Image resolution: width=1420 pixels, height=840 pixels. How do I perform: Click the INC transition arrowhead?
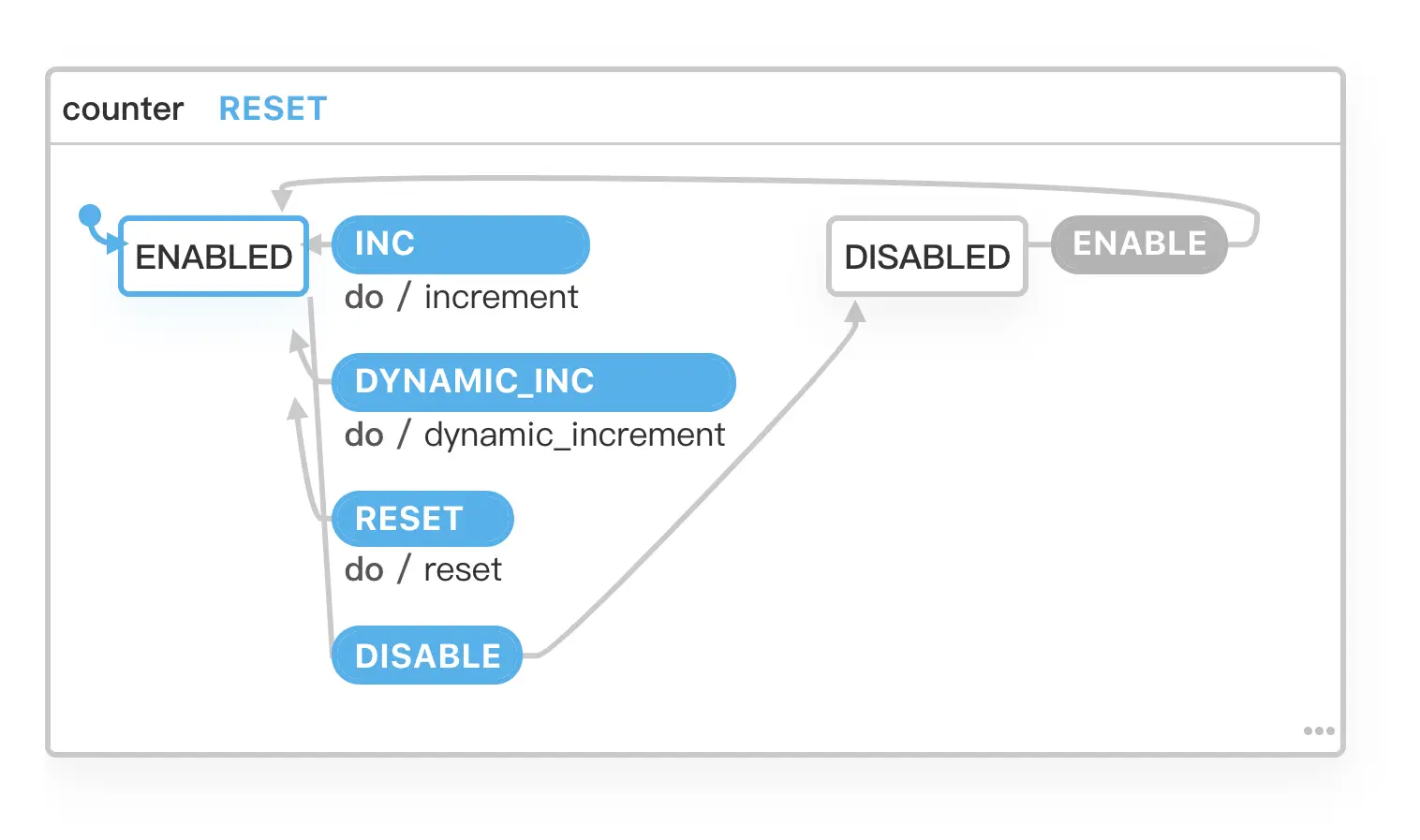point(318,245)
